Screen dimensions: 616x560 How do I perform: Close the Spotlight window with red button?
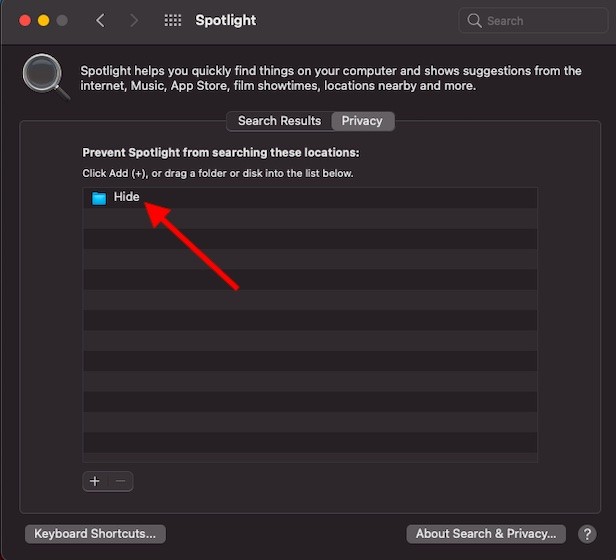click(x=25, y=20)
